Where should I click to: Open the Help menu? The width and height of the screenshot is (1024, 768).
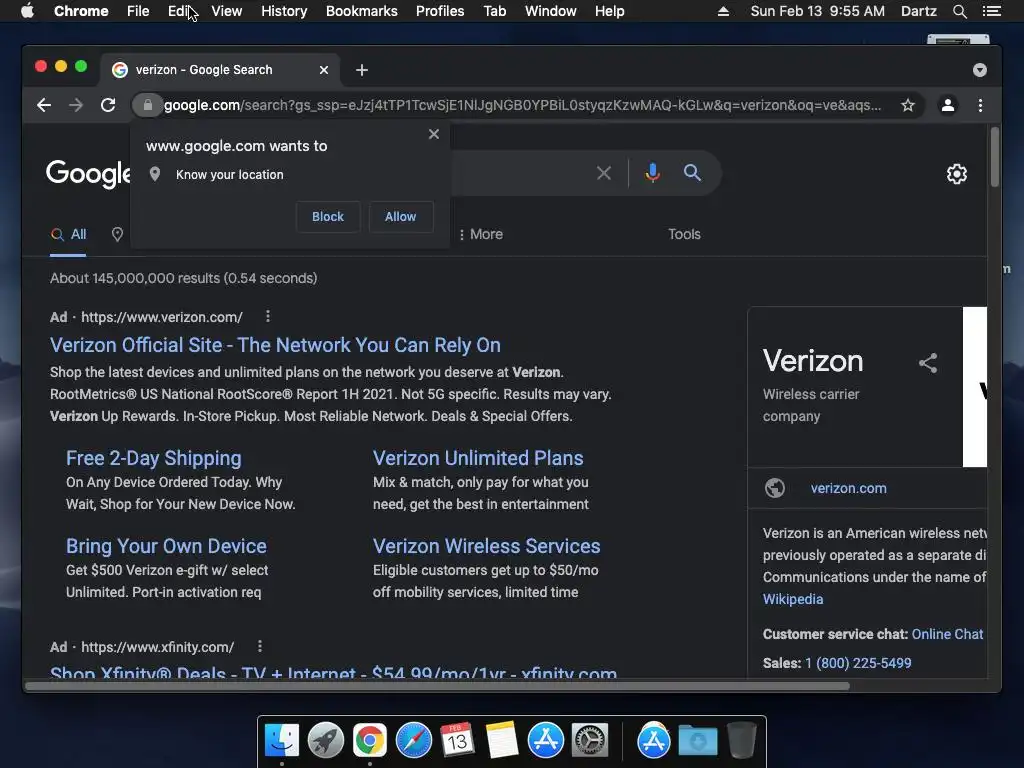point(609,11)
